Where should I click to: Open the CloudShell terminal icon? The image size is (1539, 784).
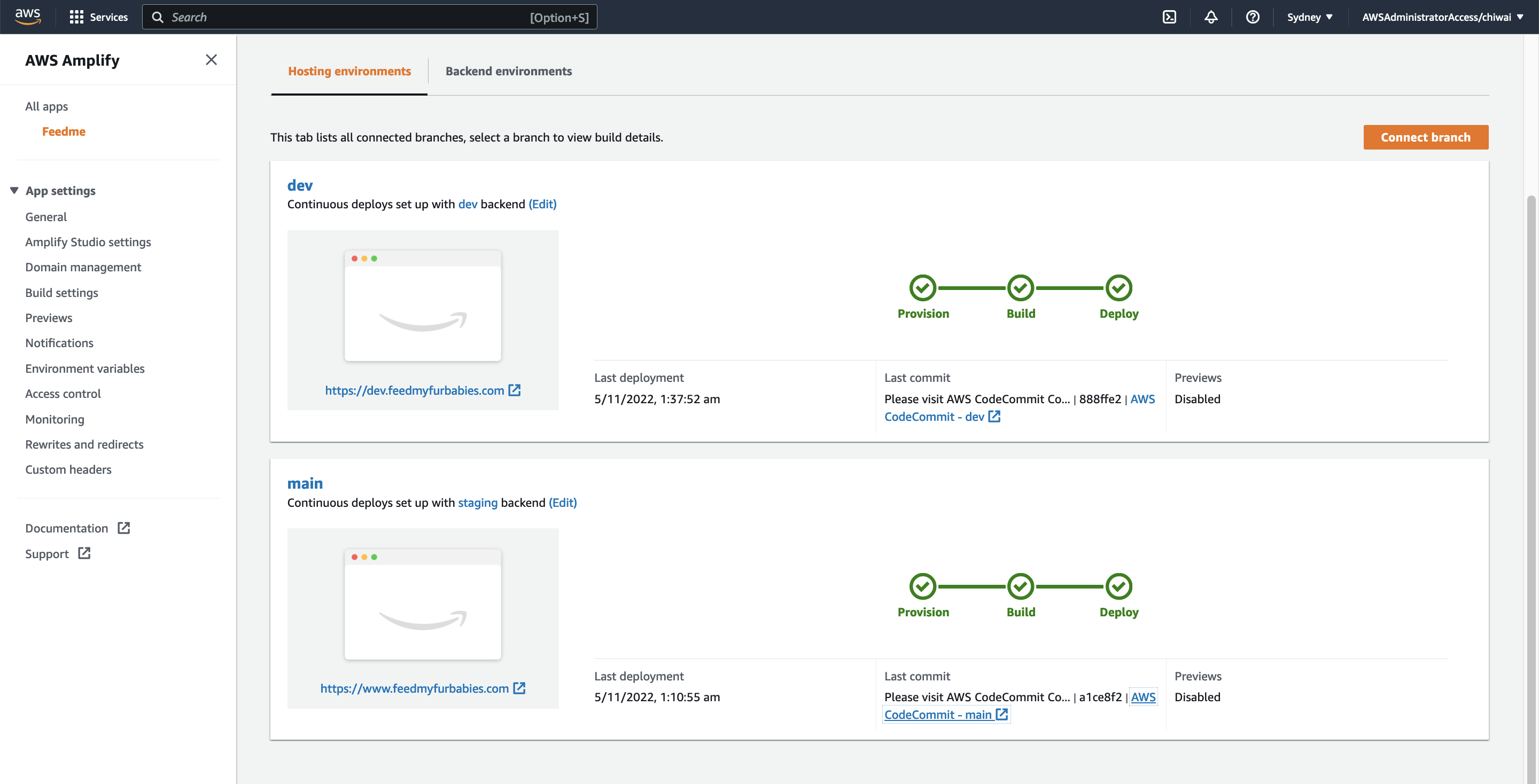pyautogui.click(x=1169, y=17)
